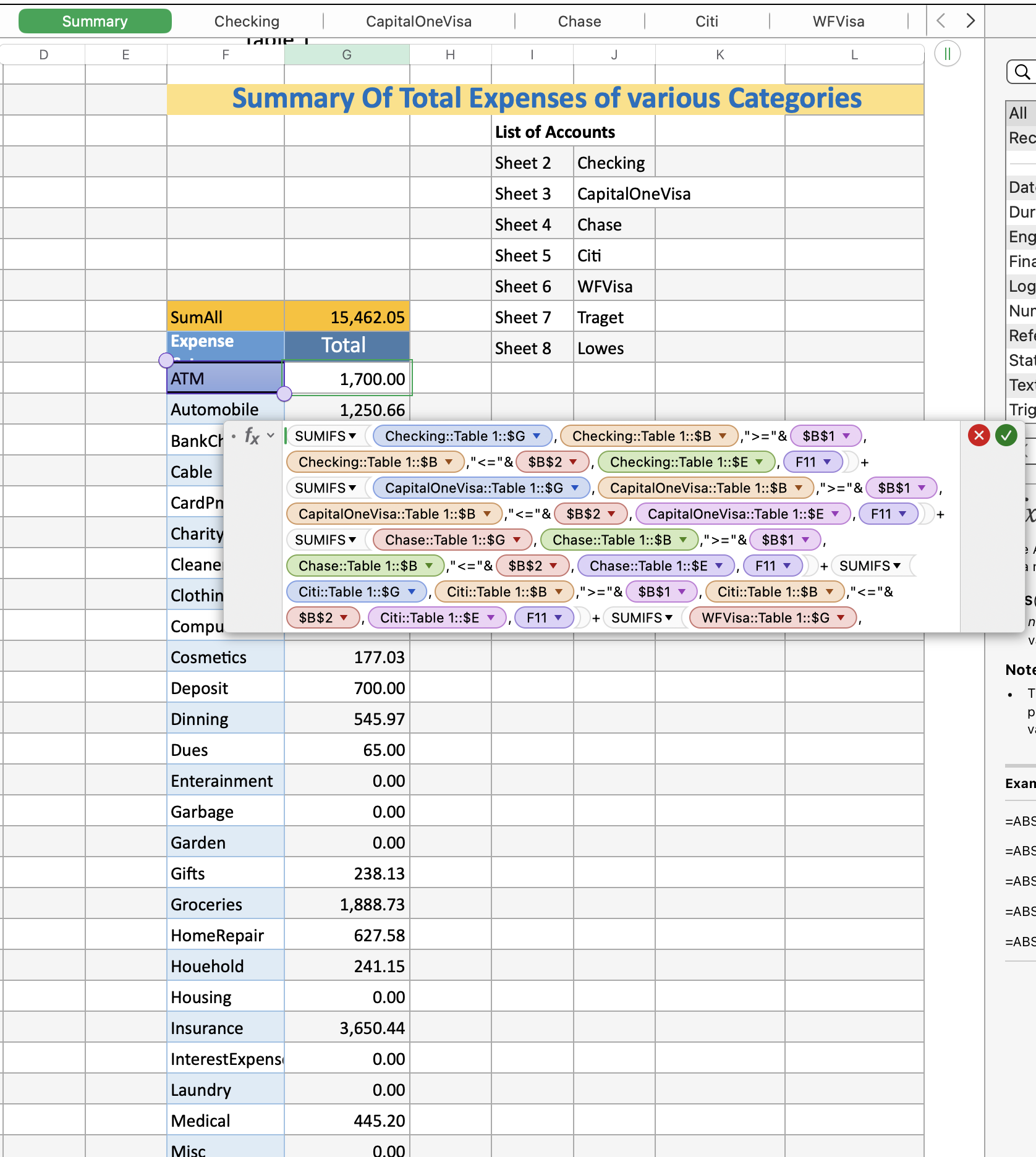The image size is (1036, 1157).
Task: Click the search magnifier in functions panel
Action: point(1022,72)
